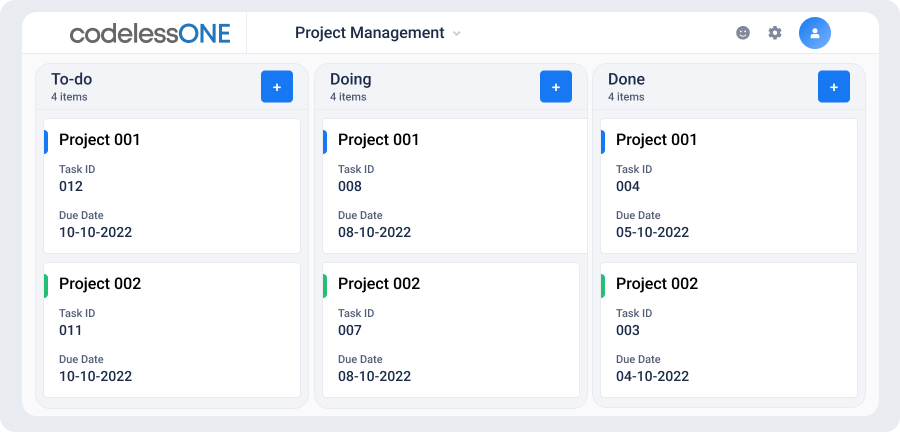900x432 pixels.
Task: Click the codelessONE logo
Action: [150, 33]
